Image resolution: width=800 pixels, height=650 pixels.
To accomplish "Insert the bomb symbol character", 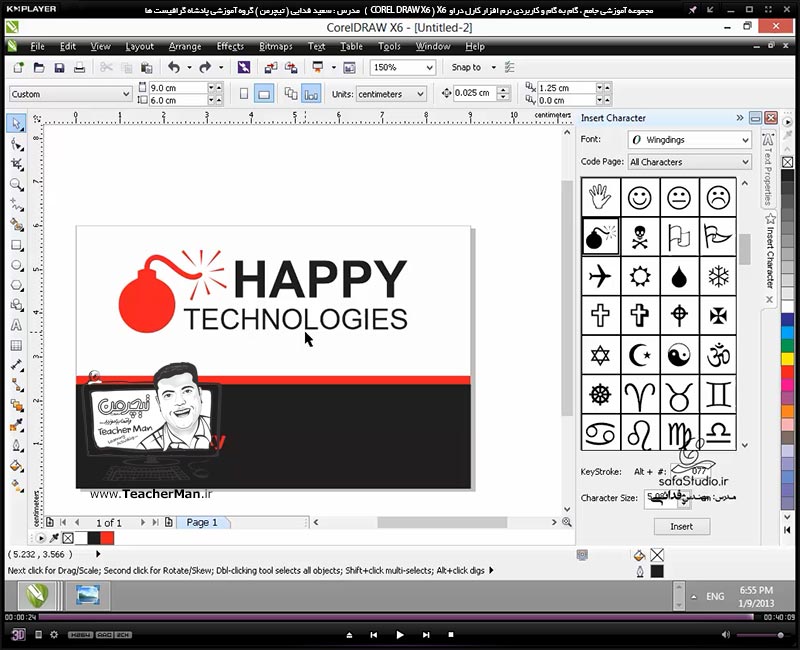I will (600, 236).
